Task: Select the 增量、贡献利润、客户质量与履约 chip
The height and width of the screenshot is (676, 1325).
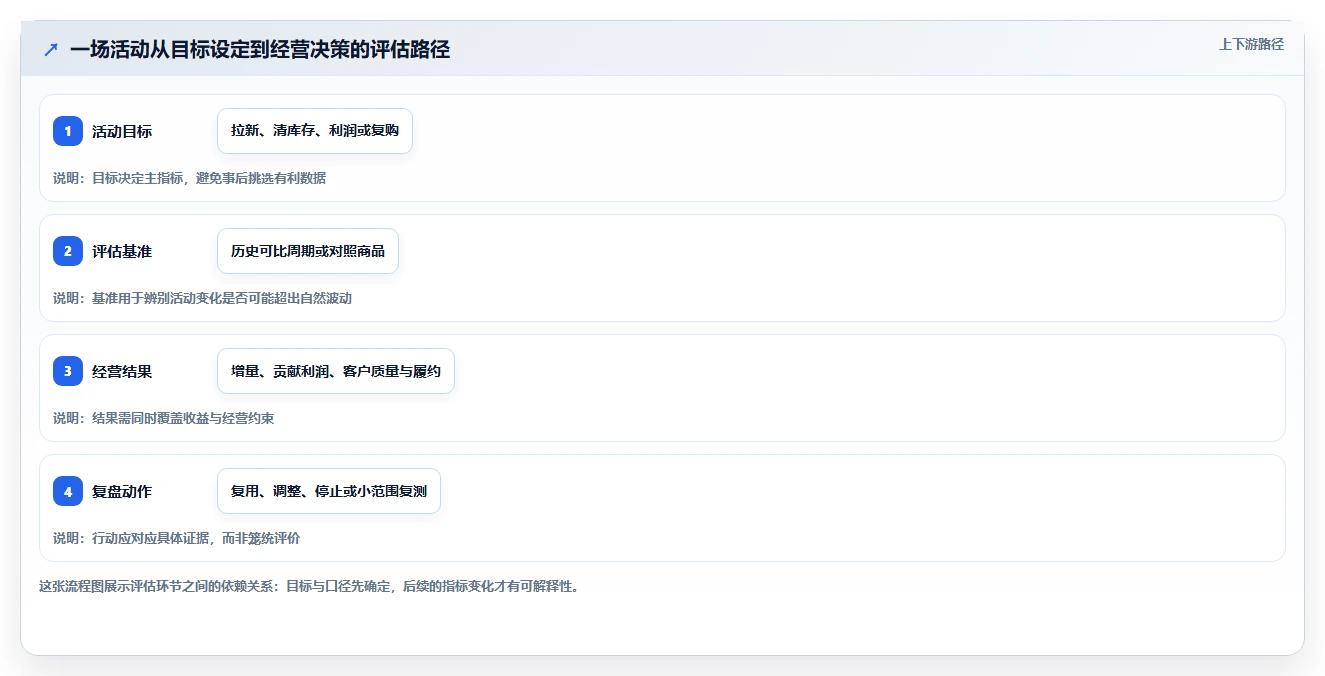Action: [336, 371]
